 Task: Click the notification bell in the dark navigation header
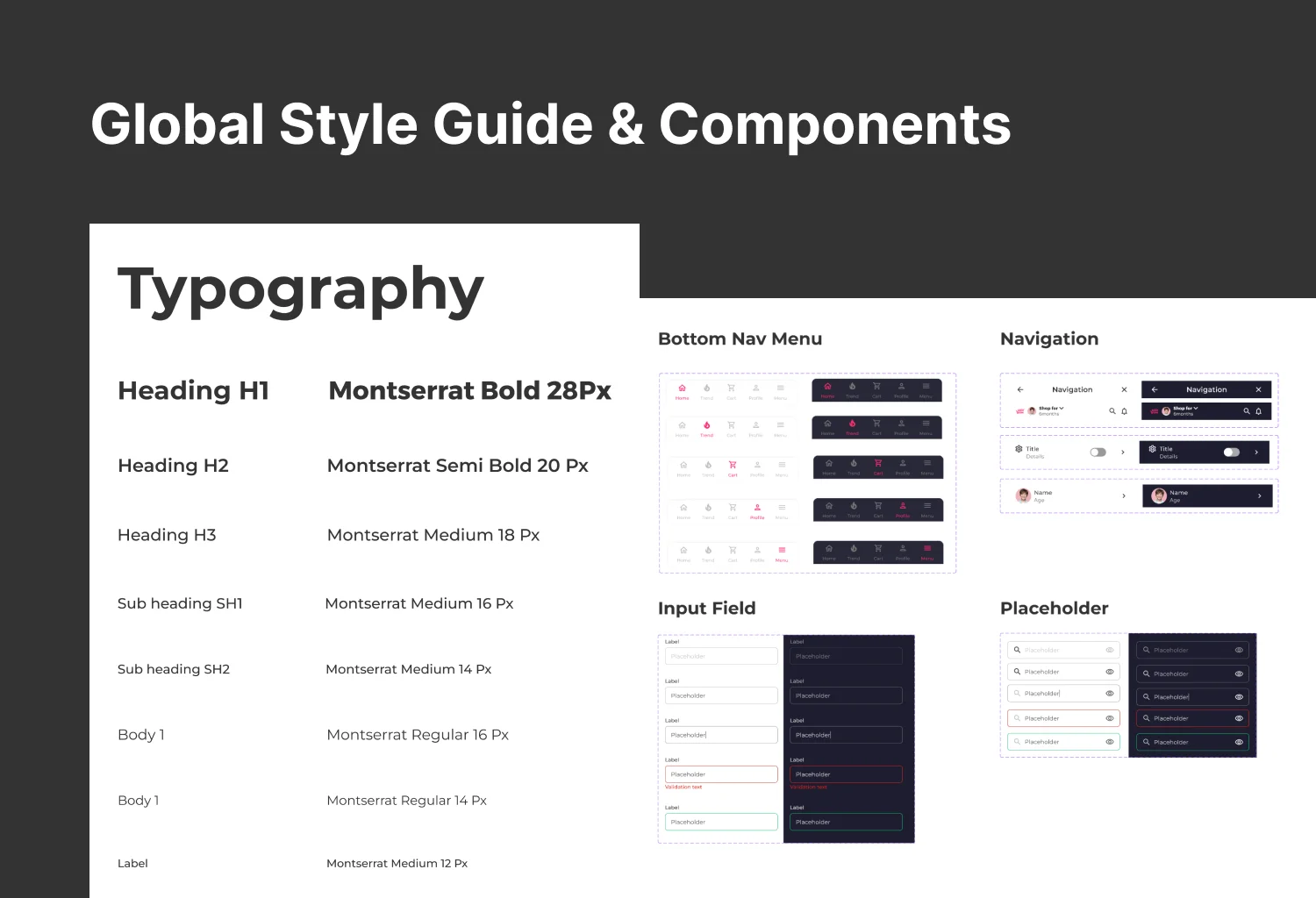[x=1258, y=410]
